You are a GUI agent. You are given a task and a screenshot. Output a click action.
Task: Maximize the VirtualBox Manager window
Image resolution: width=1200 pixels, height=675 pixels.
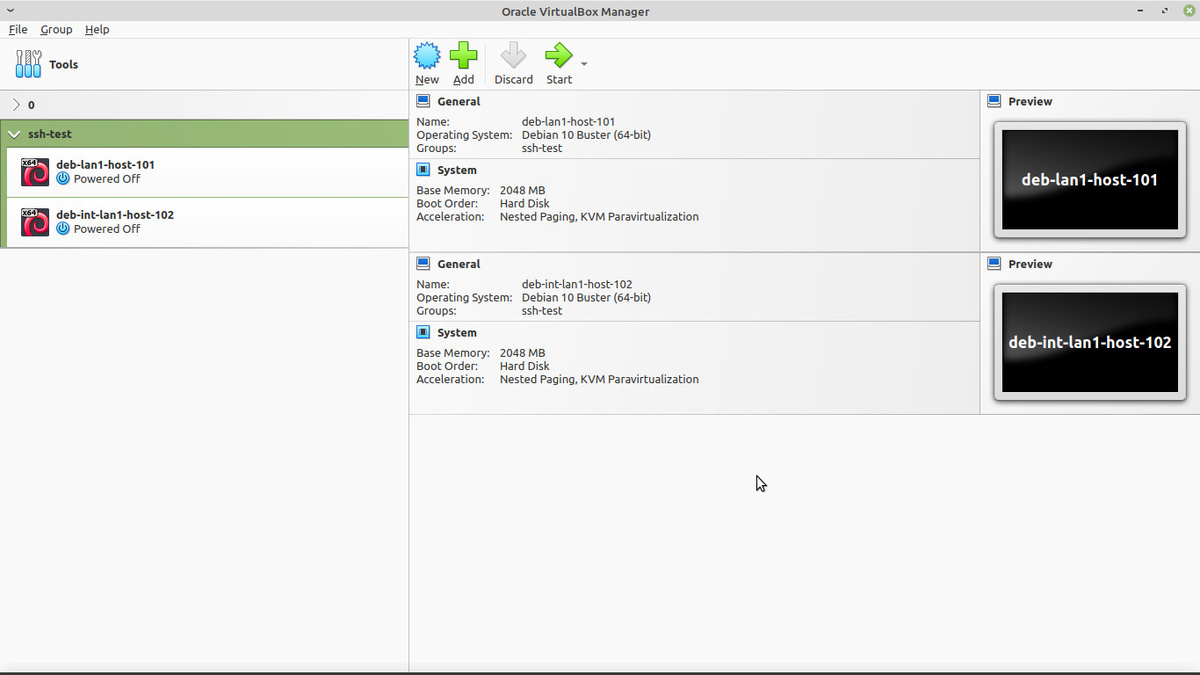click(1164, 11)
